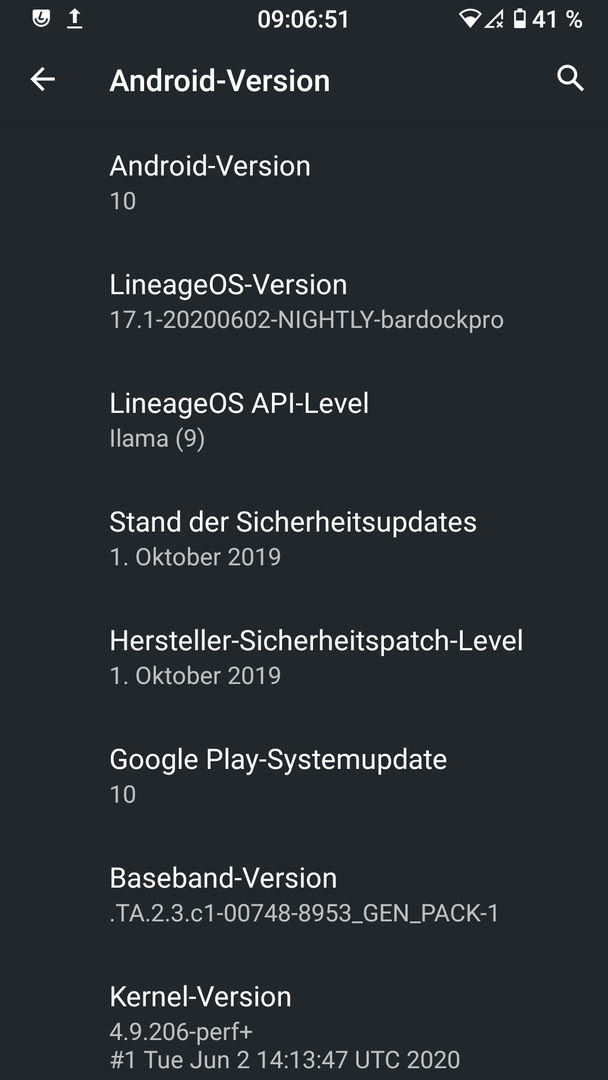This screenshot has height=1080, width=608.
Task: Open search with the magnifier icon
Action: [x=570, y=79]
